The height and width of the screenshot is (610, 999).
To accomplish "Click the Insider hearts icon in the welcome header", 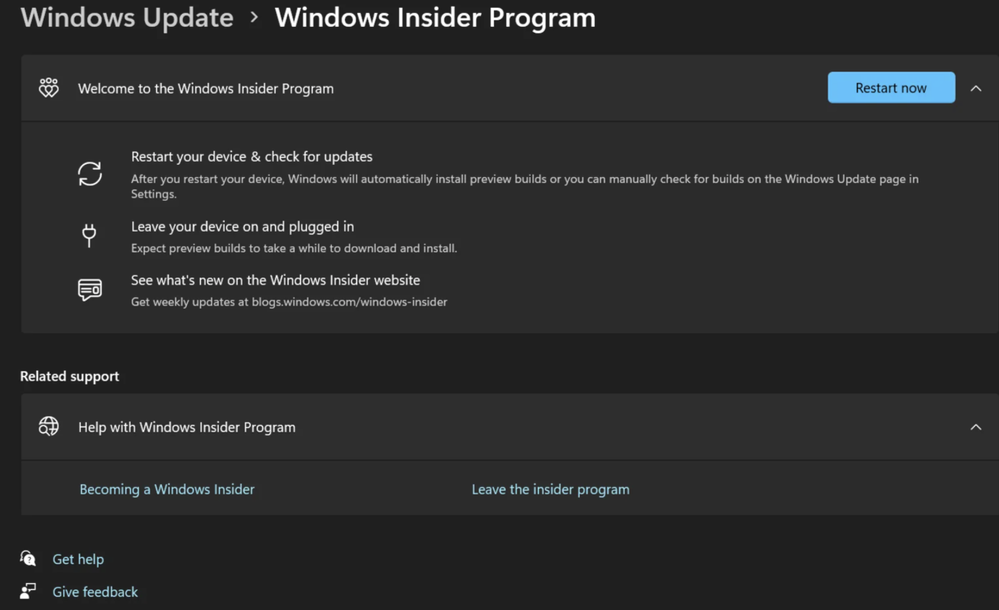I will click(48, 88).
